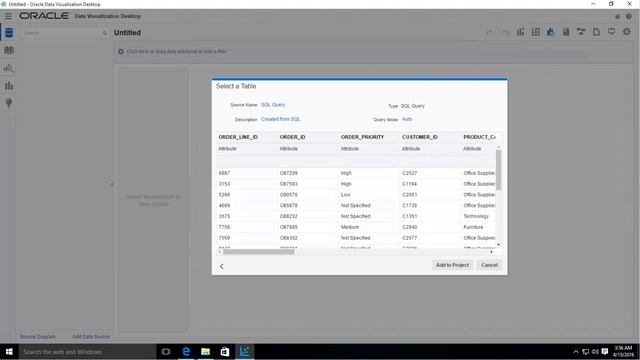Click Add to Project button
640x360 pixels.
452,265
